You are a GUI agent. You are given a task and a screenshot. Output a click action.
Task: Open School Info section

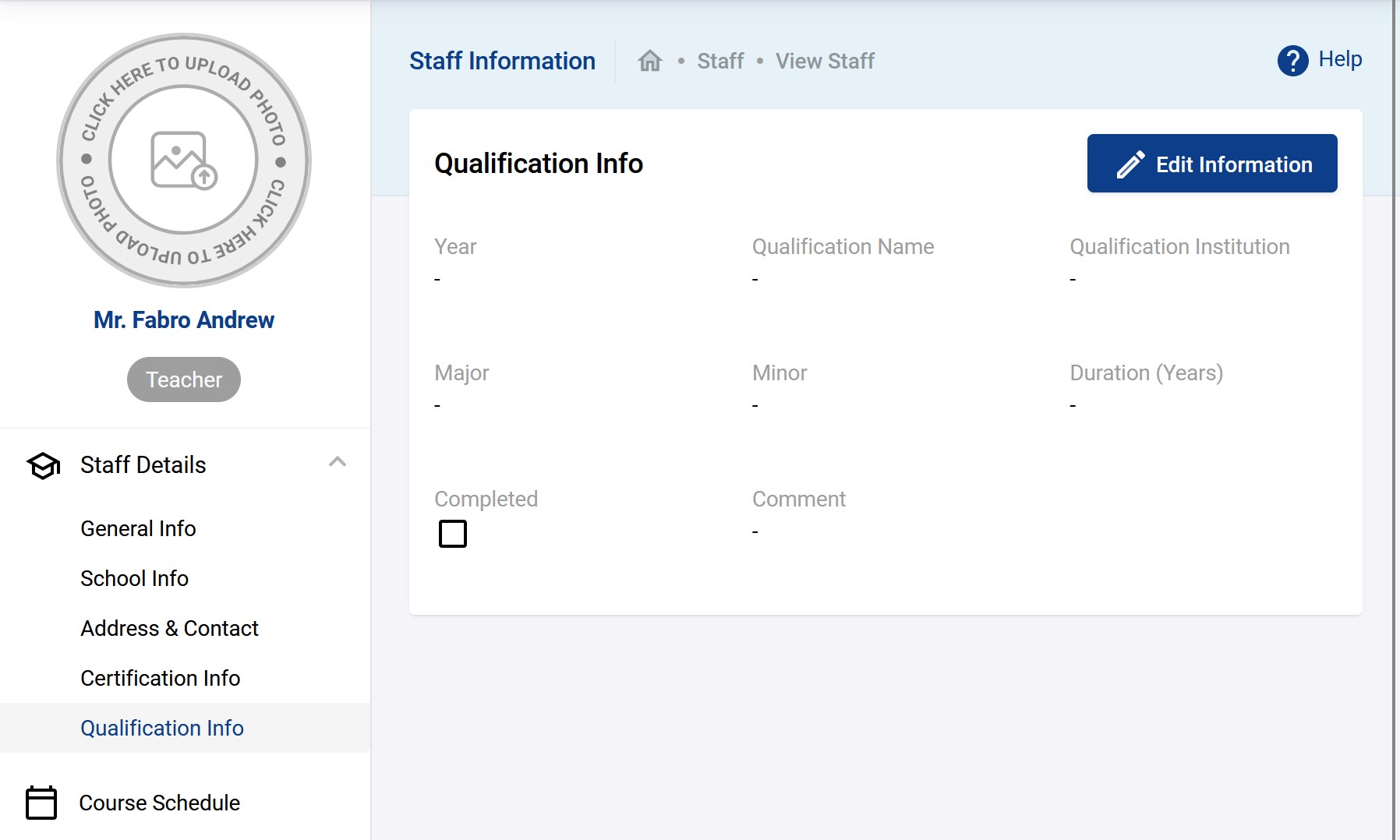pos(134,578)
